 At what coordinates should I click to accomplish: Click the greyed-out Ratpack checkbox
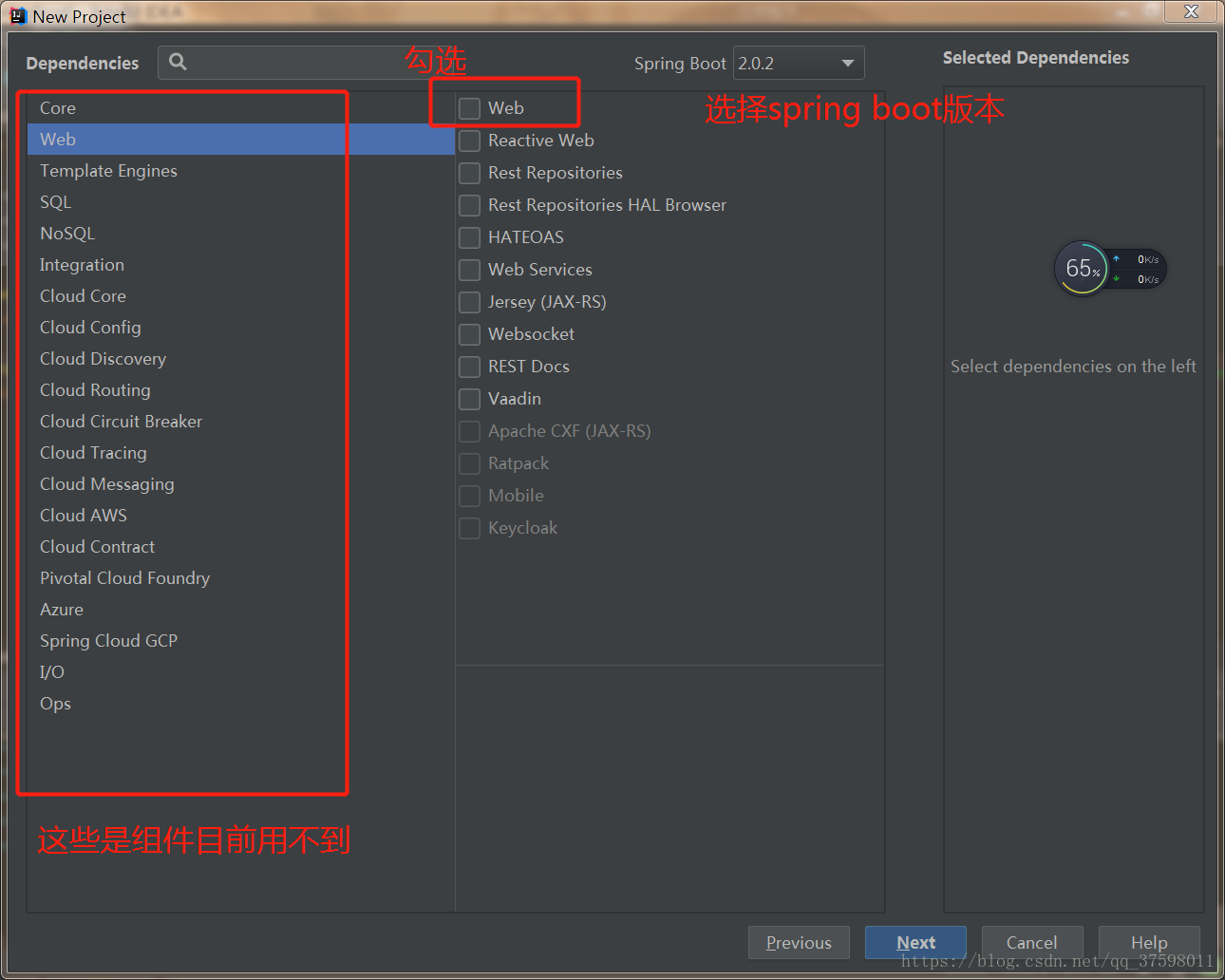click(469, 463)
